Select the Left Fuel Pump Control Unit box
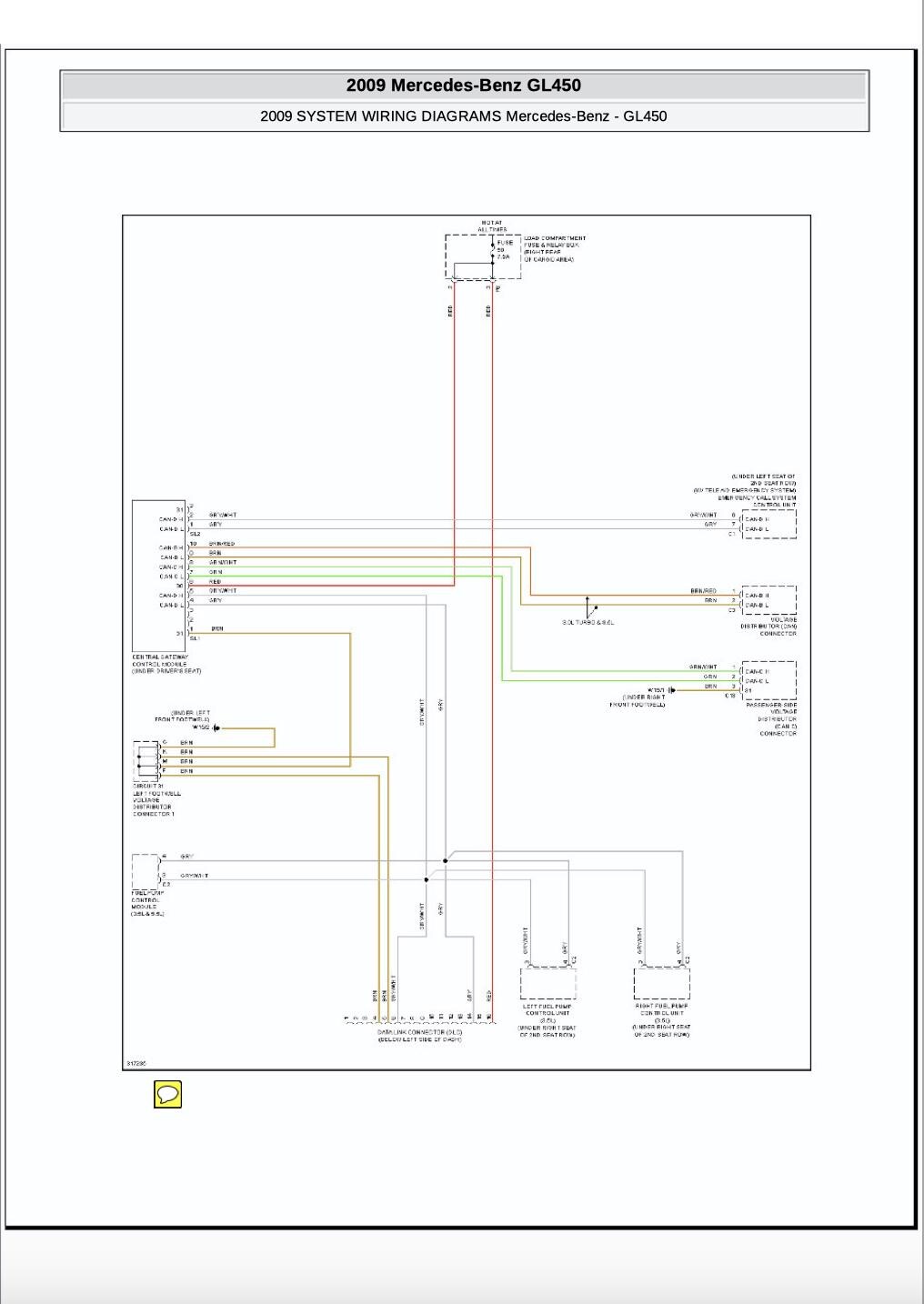This screenshot has width=924, height=1304. [x=547, y=983]
